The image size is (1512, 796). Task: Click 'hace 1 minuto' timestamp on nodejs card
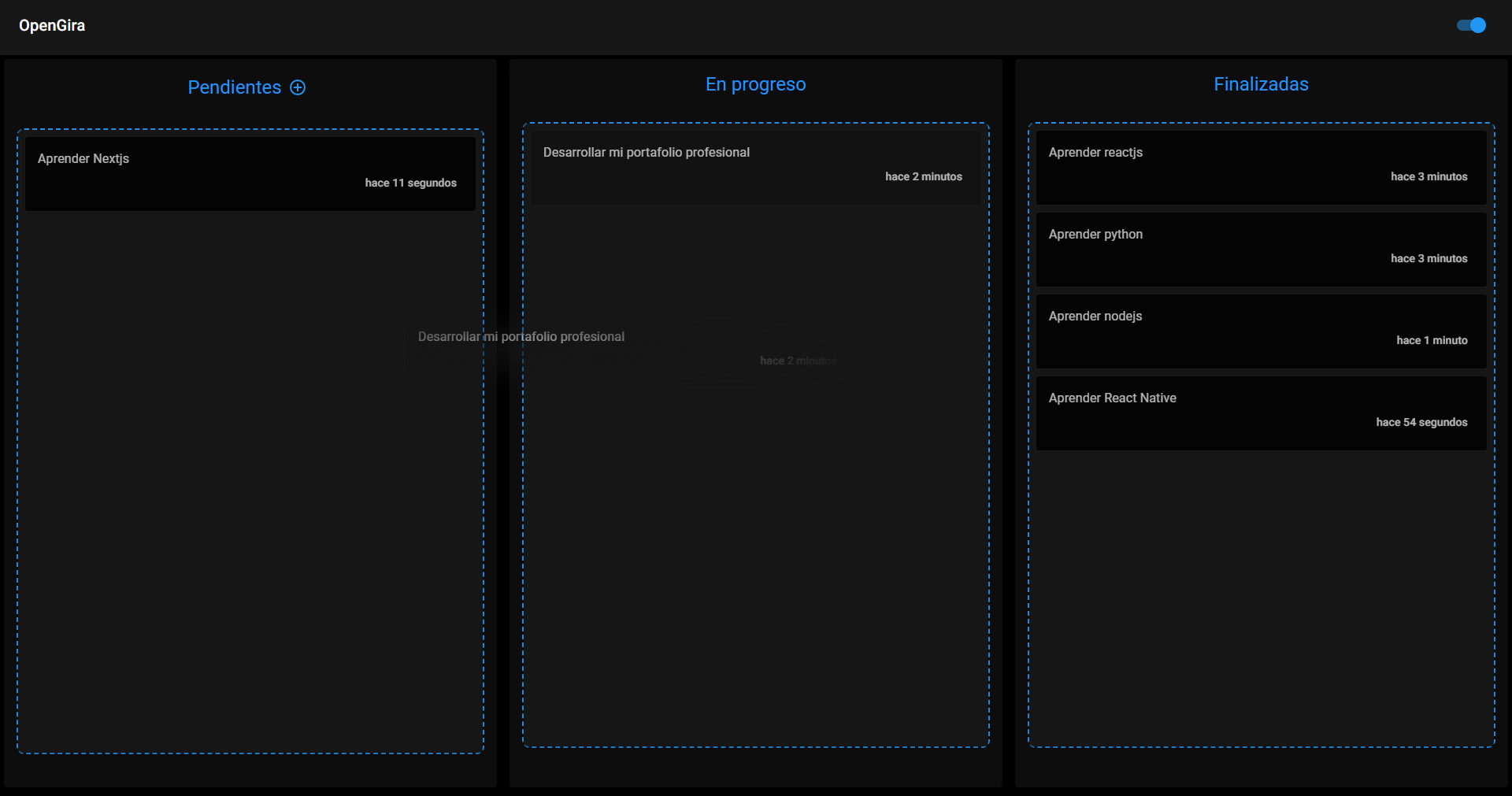(1432, 340)
